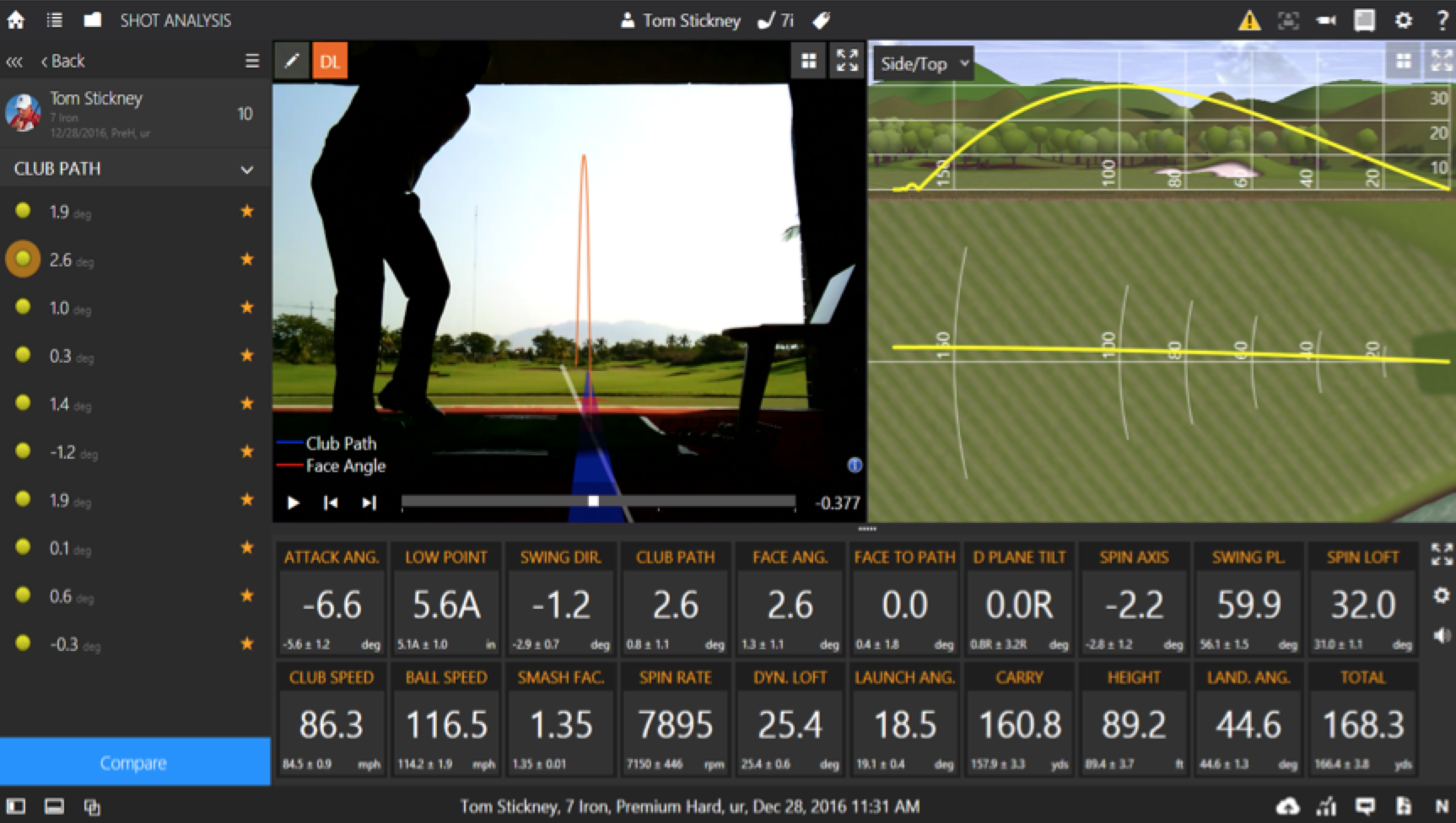
Task: Open data tiles settings gear
Action: 1442,595
